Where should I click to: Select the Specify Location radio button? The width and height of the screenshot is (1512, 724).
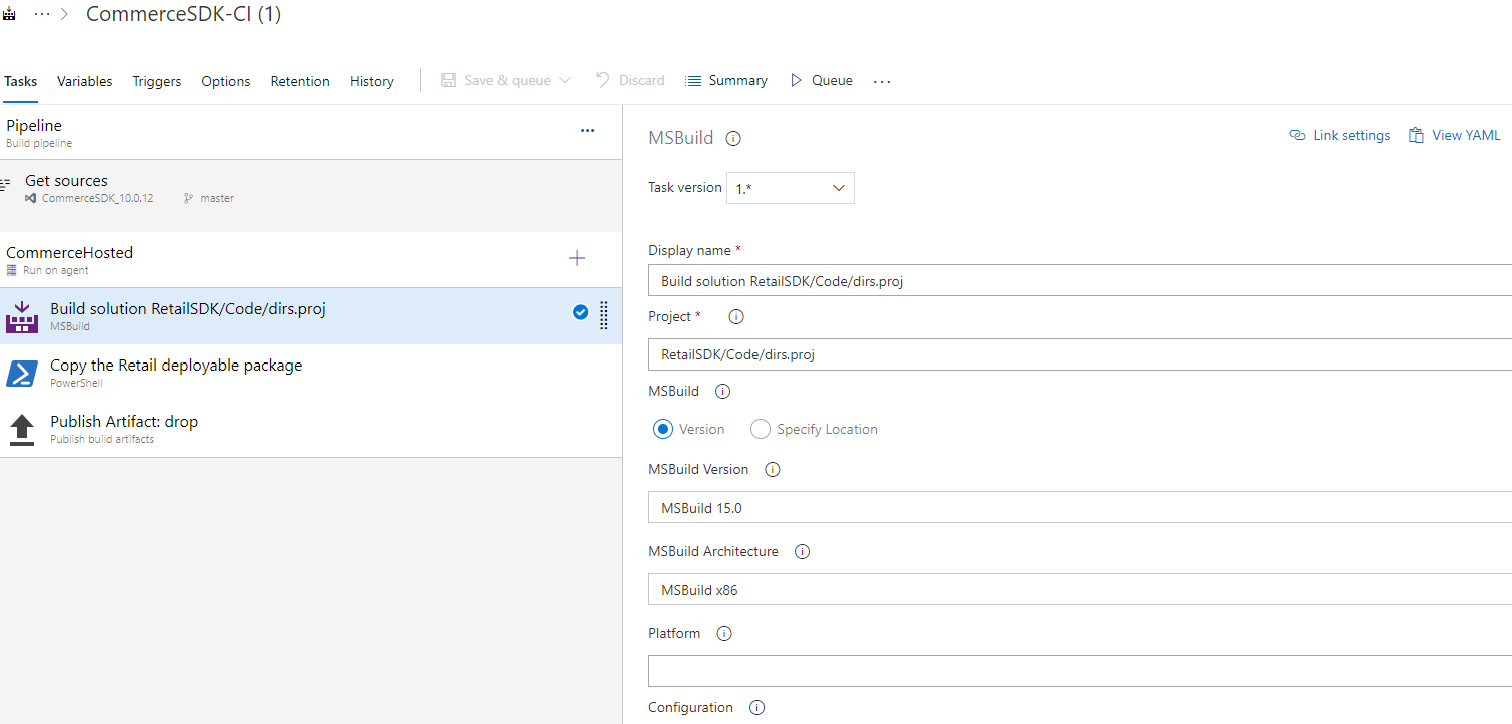760,429
